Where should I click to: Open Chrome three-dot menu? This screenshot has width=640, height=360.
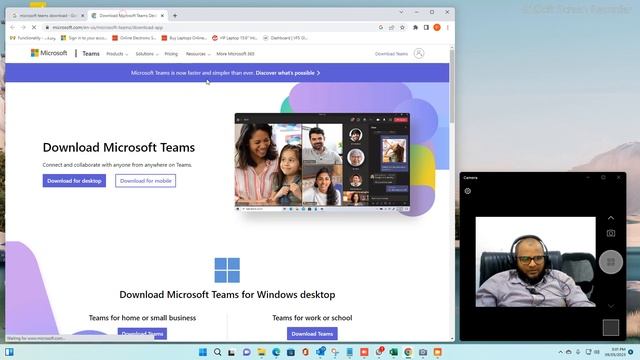tap(448, 27)
